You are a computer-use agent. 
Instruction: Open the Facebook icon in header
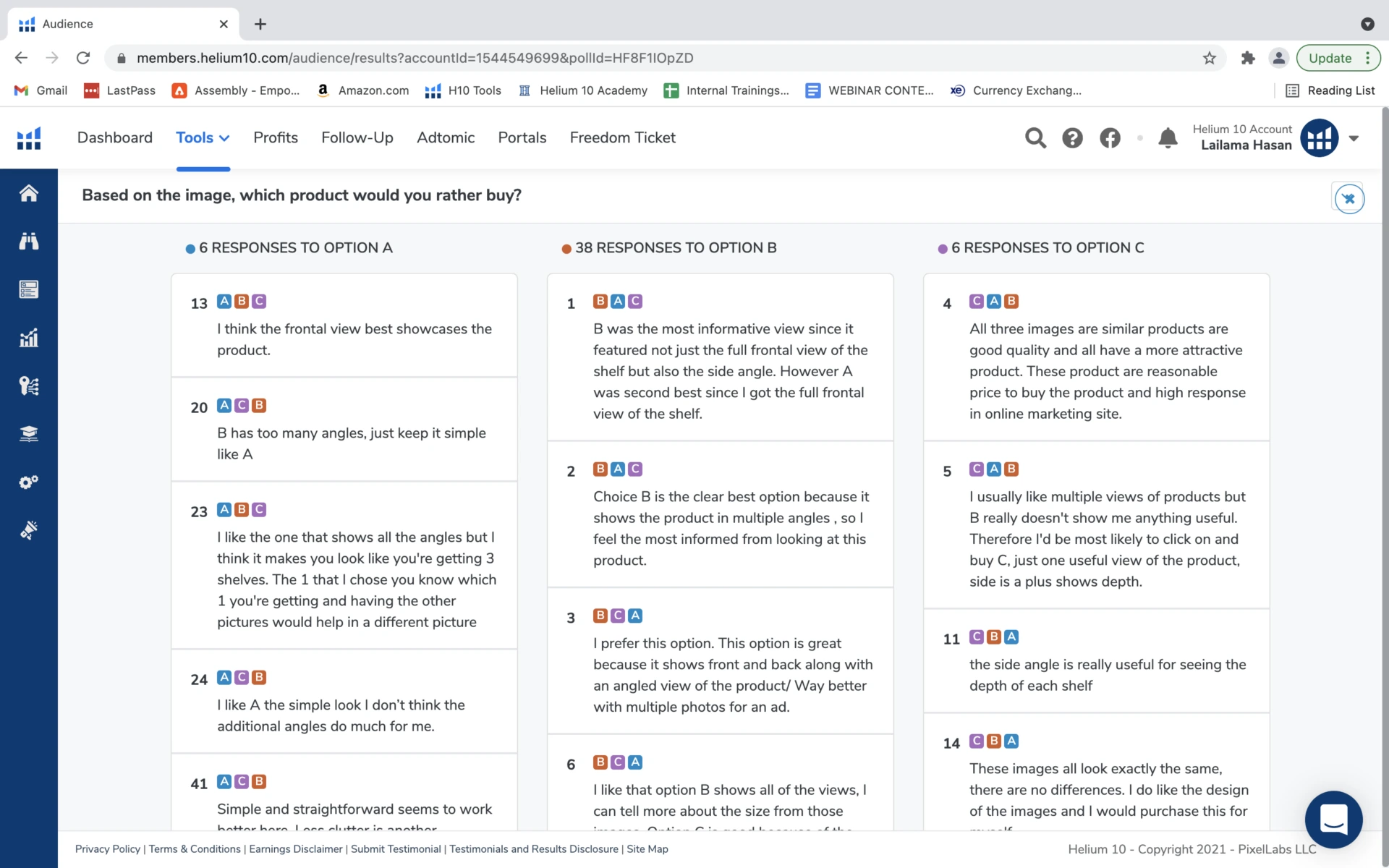coord(1110,137)
